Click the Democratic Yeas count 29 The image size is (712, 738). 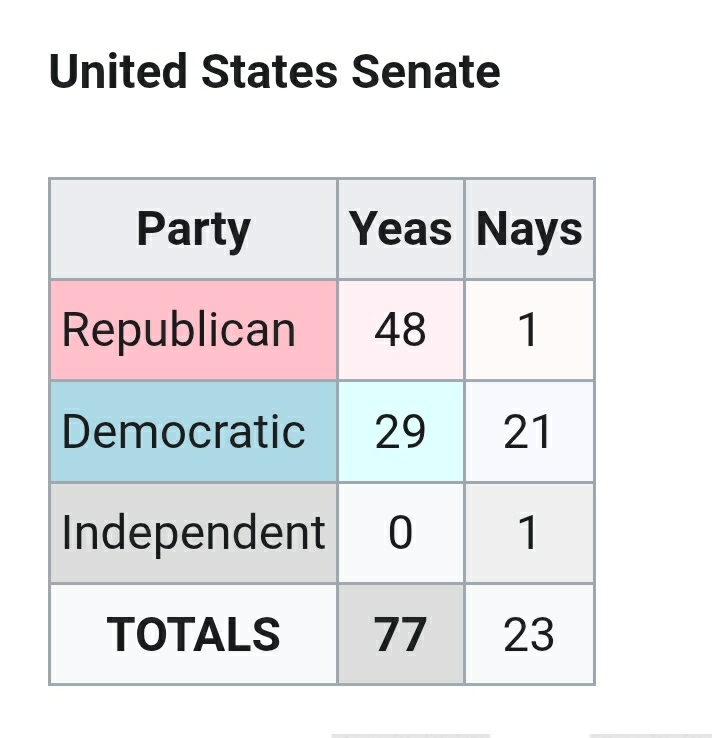click(x=401, y=431)
